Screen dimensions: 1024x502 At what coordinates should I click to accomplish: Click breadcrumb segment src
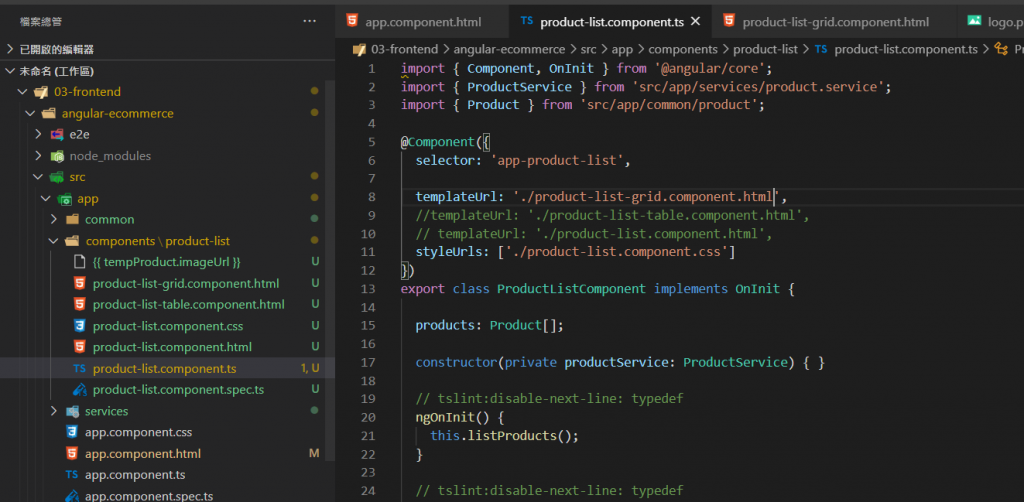(588, 50)
